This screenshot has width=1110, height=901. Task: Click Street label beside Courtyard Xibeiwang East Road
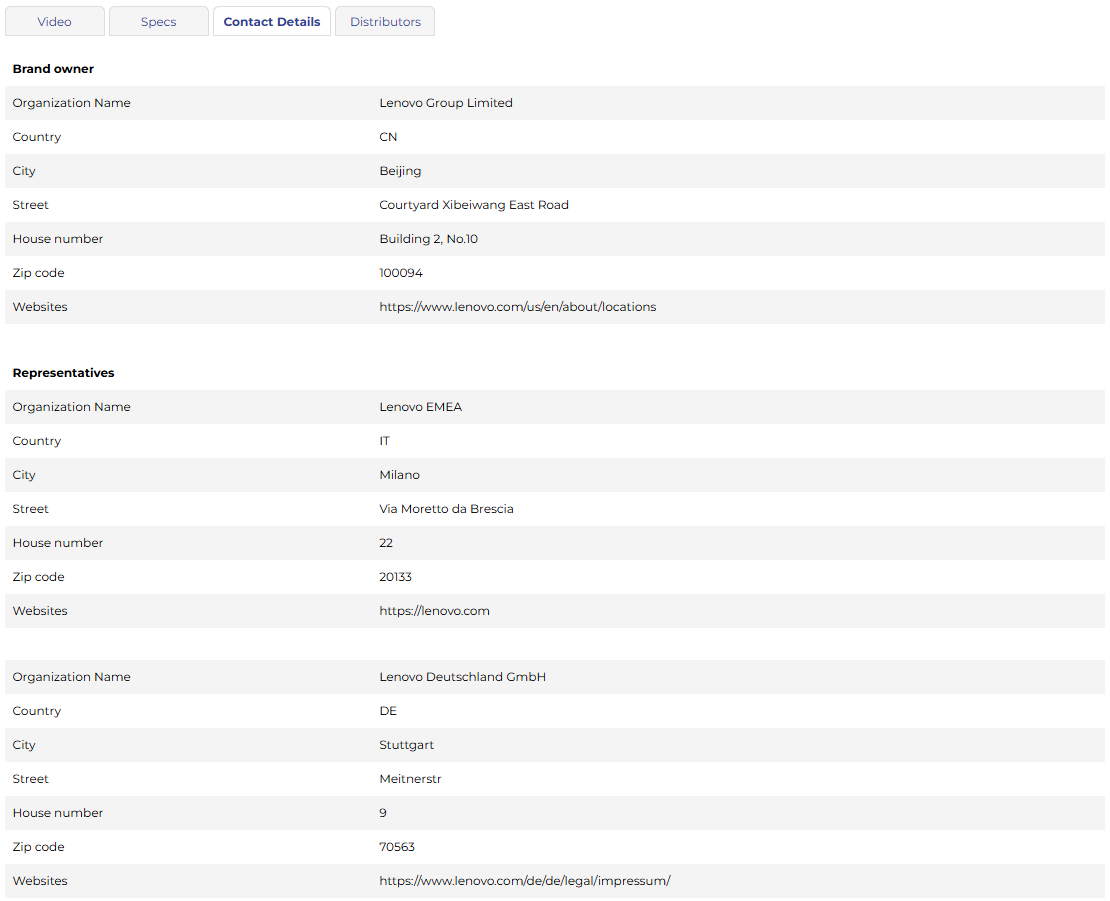(30, 205)
